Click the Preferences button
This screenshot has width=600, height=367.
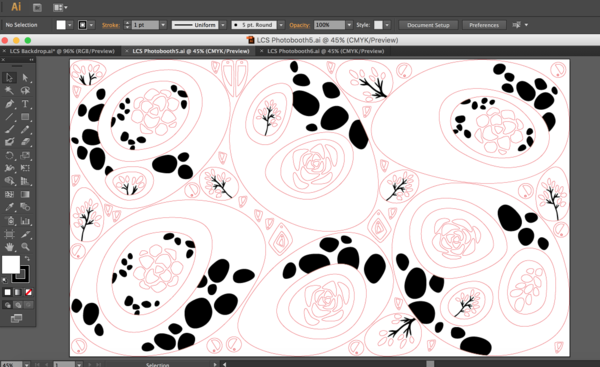[x=484, y=25]
